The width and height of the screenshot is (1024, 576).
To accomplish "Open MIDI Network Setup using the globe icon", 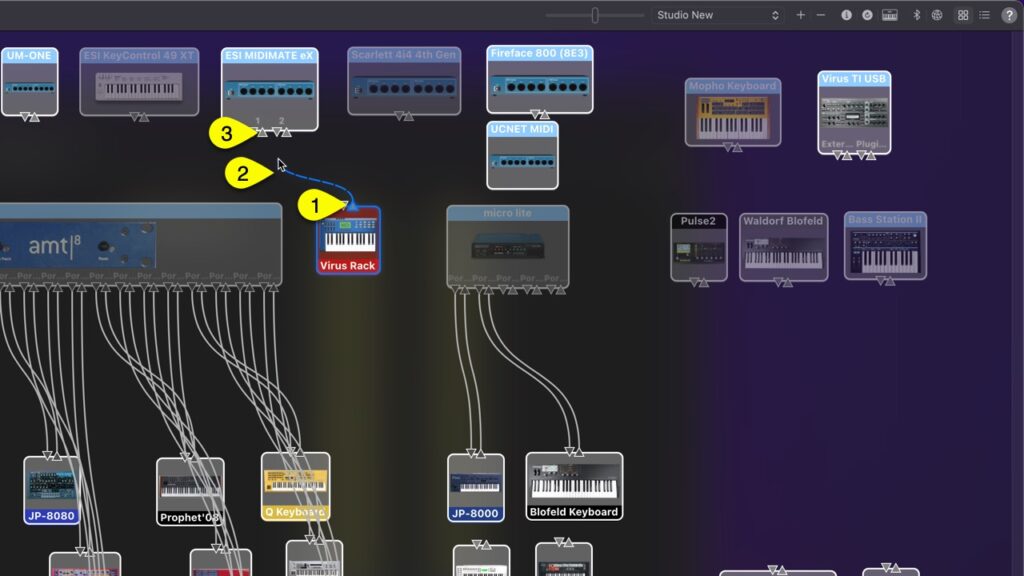I will click(x=937, y=15).
